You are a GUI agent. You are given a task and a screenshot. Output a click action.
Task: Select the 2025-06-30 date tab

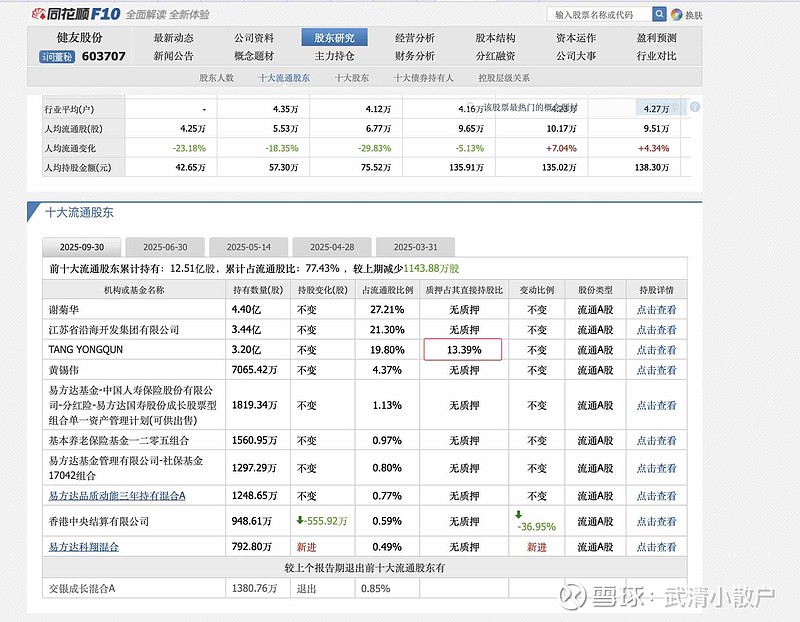(165, 245)
